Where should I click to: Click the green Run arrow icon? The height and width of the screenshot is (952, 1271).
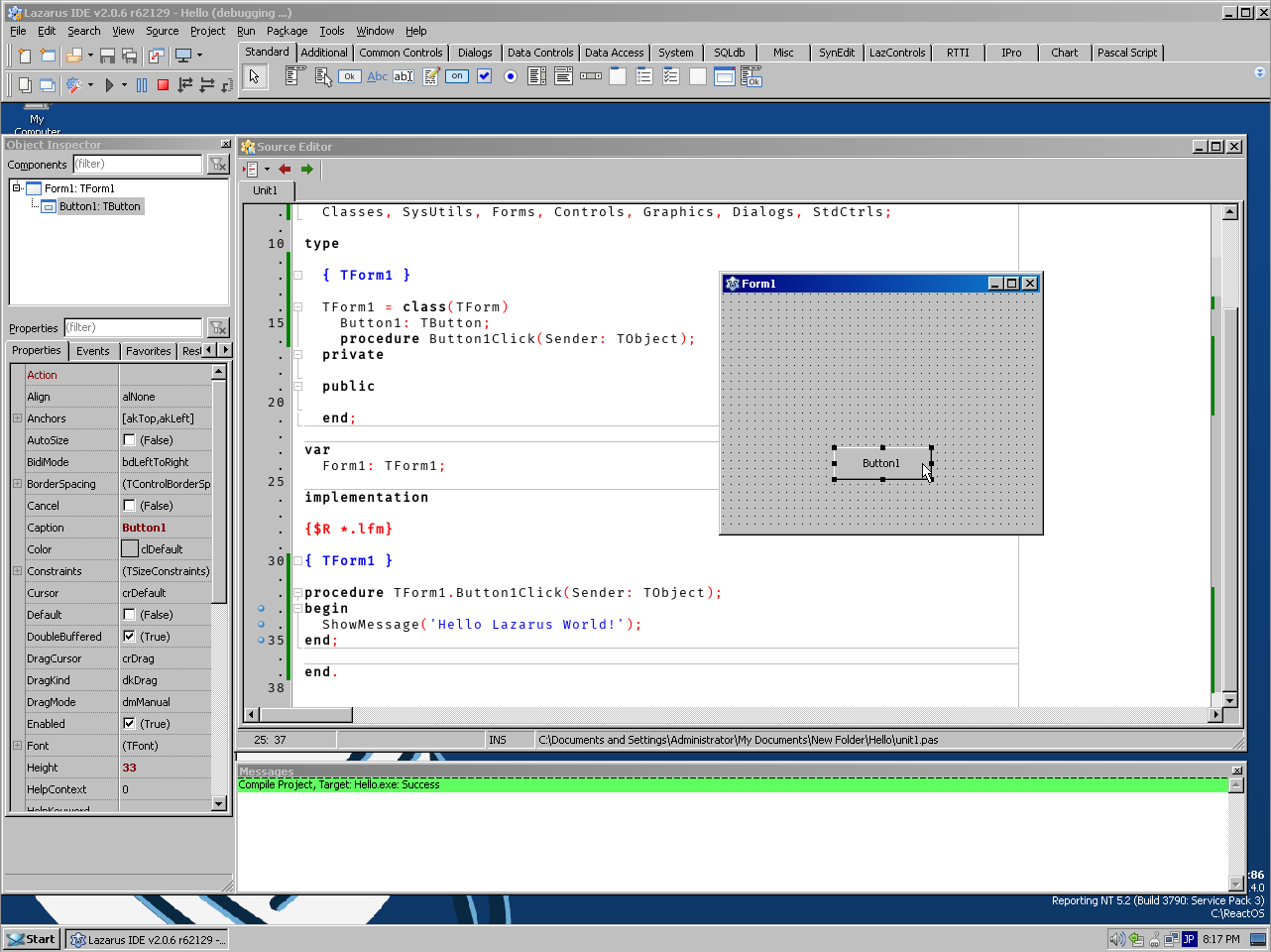(x=109, y=85)
